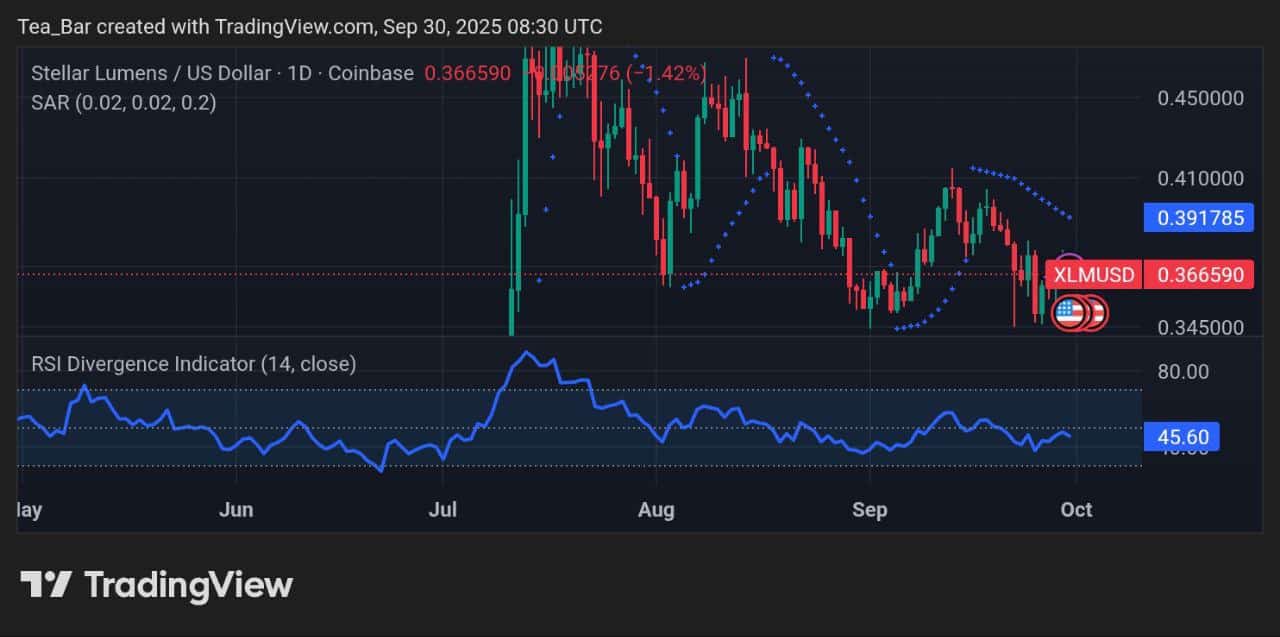The width and height of the screenshot is (1280, 637).
Task: Click the 45.60 RSI value label
Action: point(1183,437)
